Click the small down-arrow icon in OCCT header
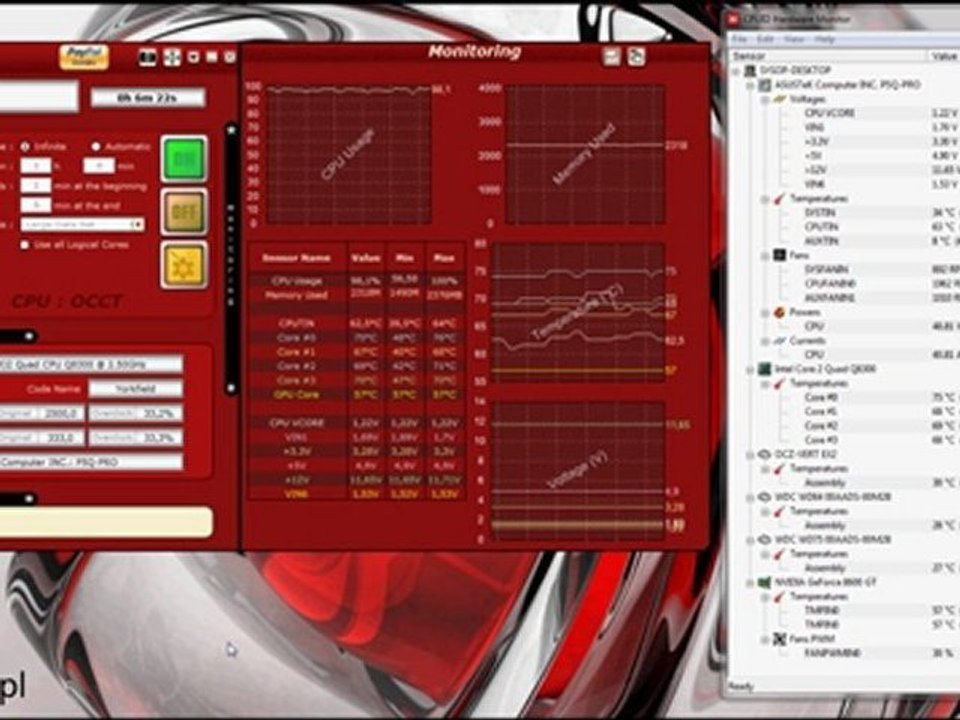The height and width of the screenshot is (720, 960). 193,57
